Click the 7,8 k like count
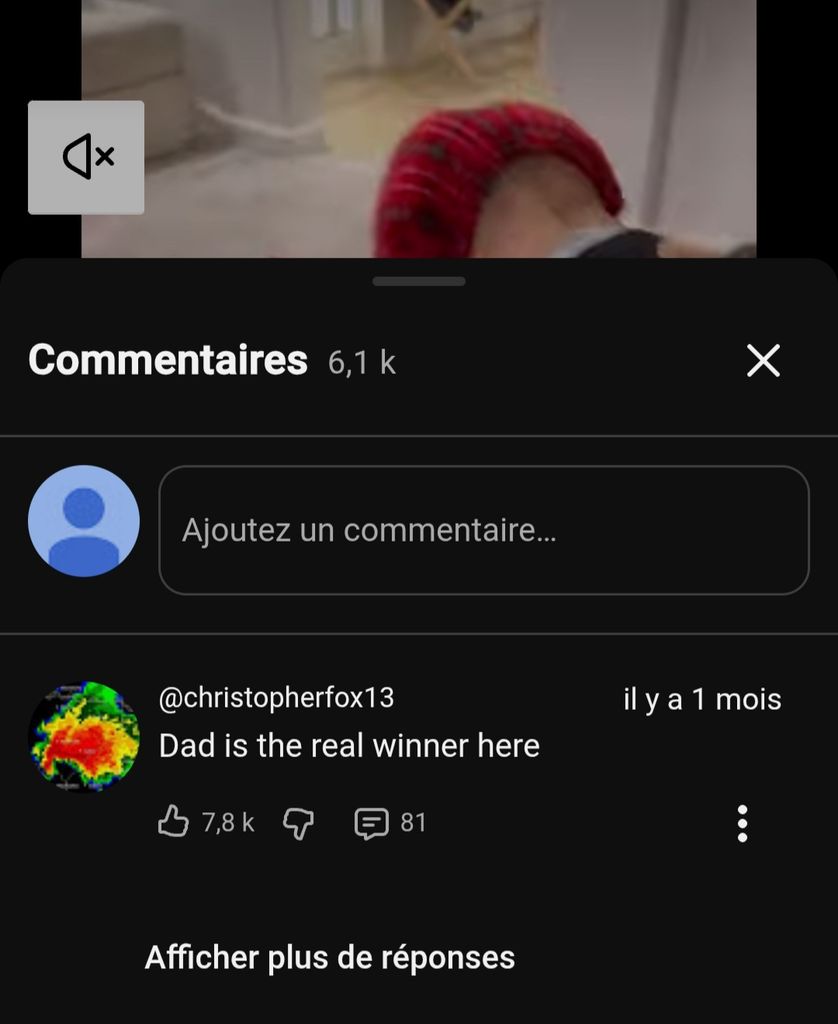 click(x=228, y=823)
